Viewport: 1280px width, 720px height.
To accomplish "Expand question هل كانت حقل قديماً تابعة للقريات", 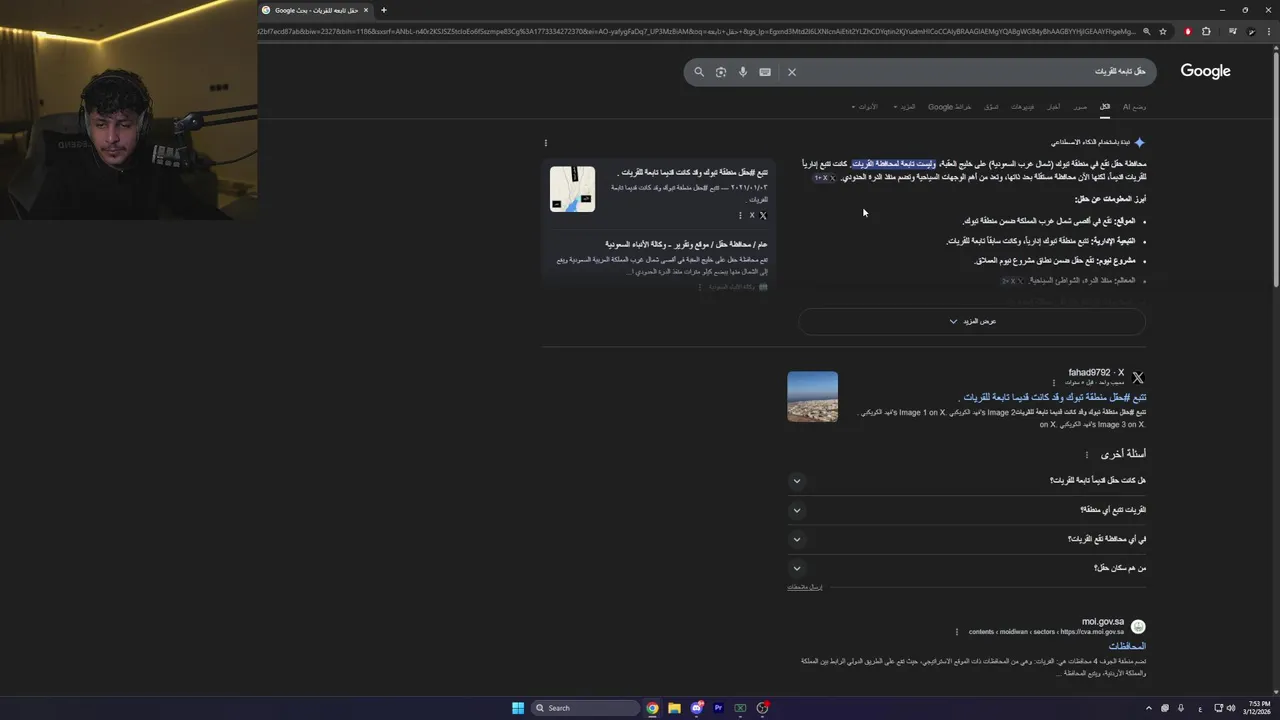I will 967,481.
